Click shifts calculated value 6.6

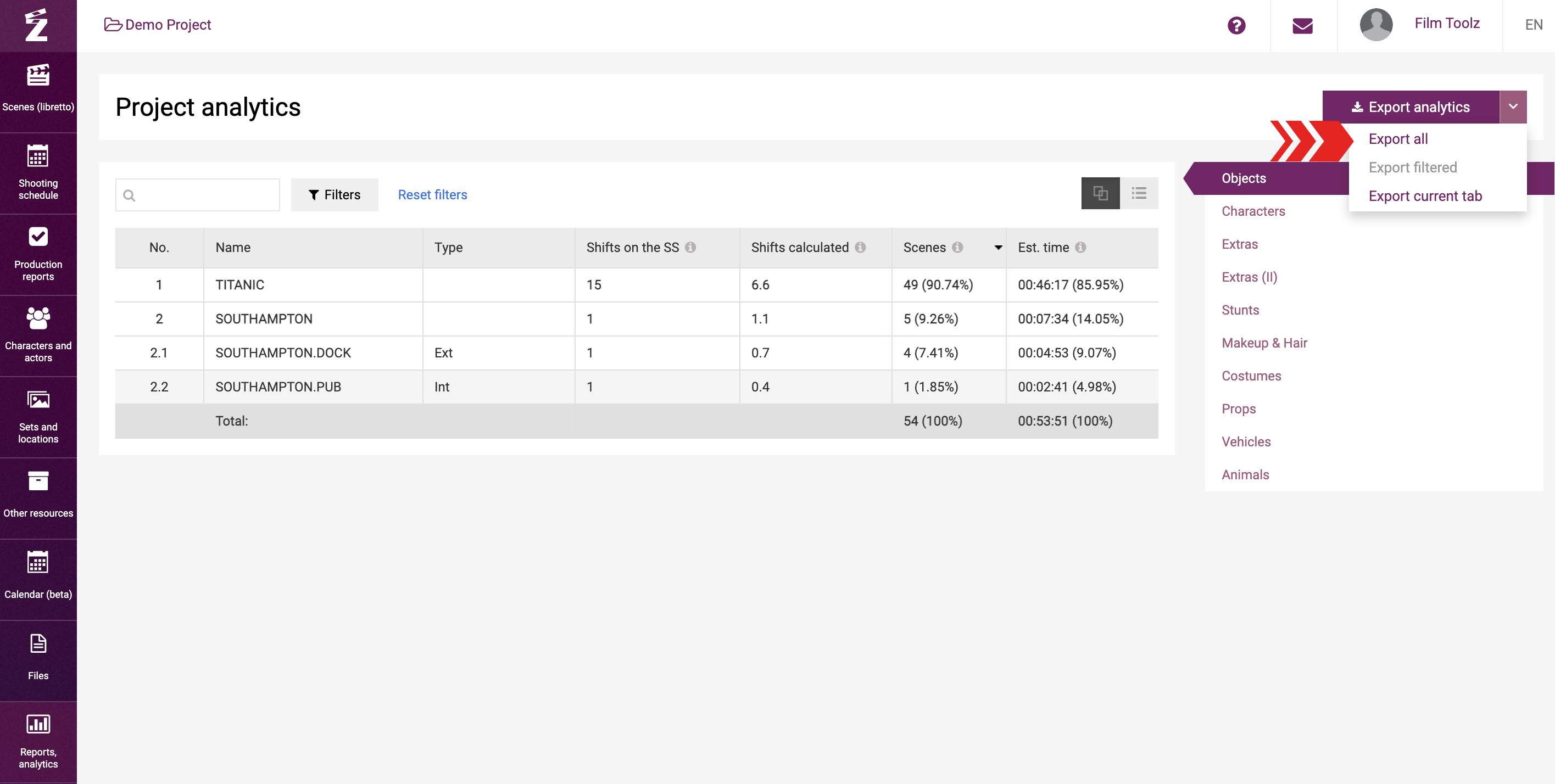[760, 285]
